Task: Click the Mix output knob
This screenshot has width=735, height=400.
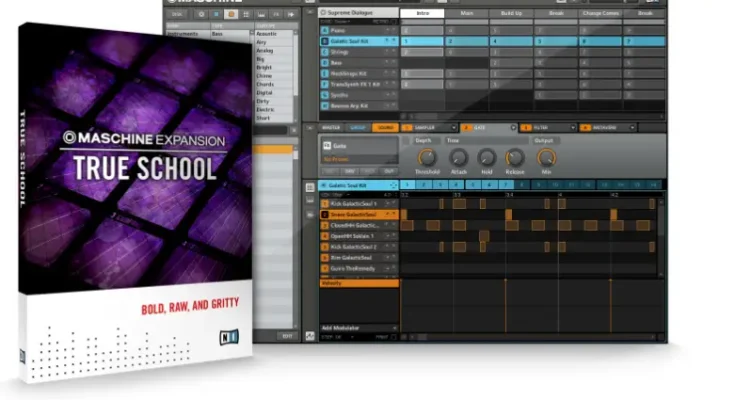Action: tap(547, 157)
